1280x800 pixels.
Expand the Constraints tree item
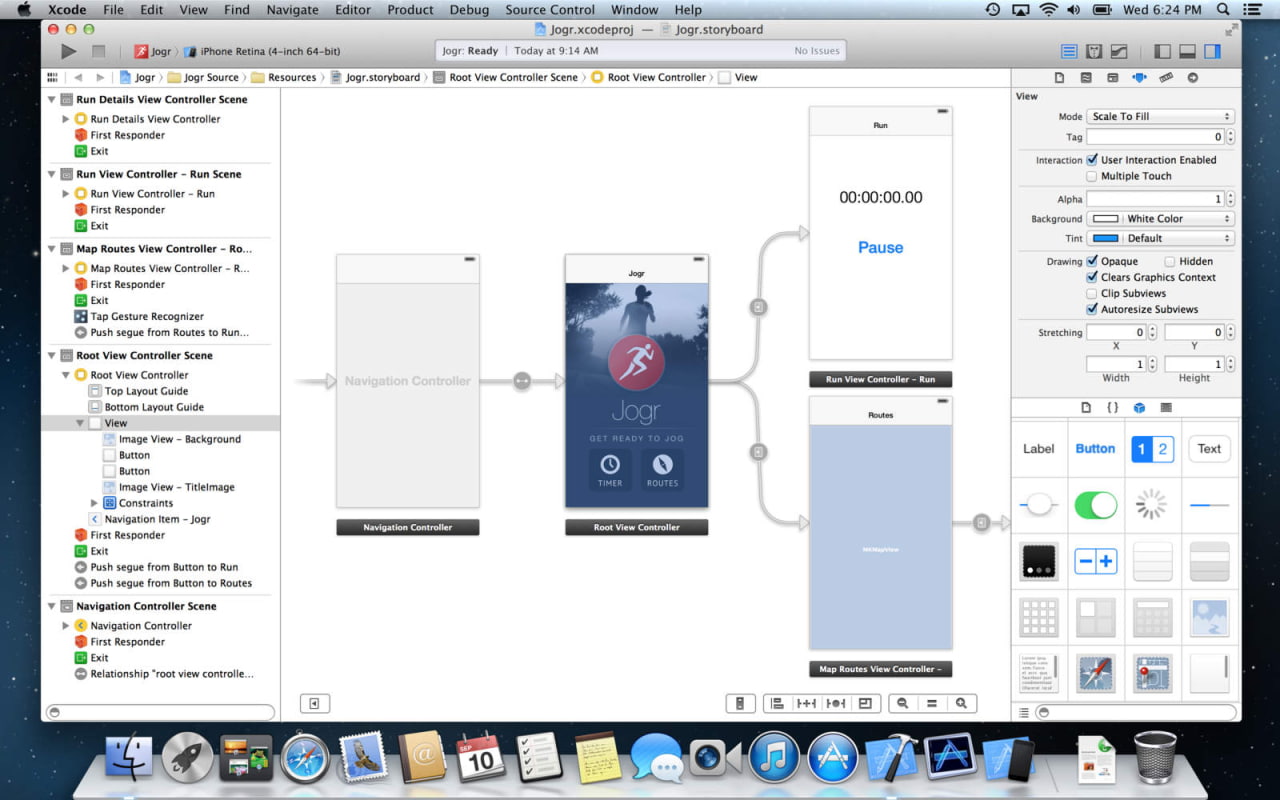(95, 503)
